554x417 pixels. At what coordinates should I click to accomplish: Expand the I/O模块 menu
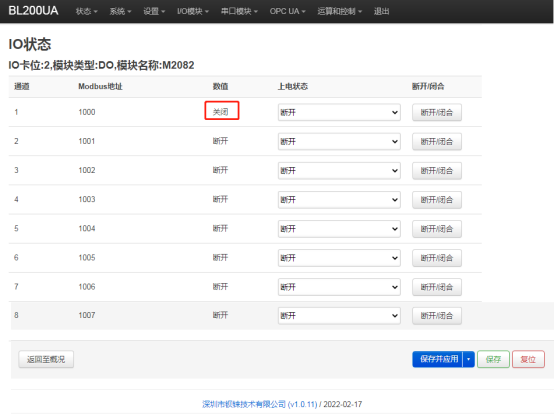click(x=193, y=11)
